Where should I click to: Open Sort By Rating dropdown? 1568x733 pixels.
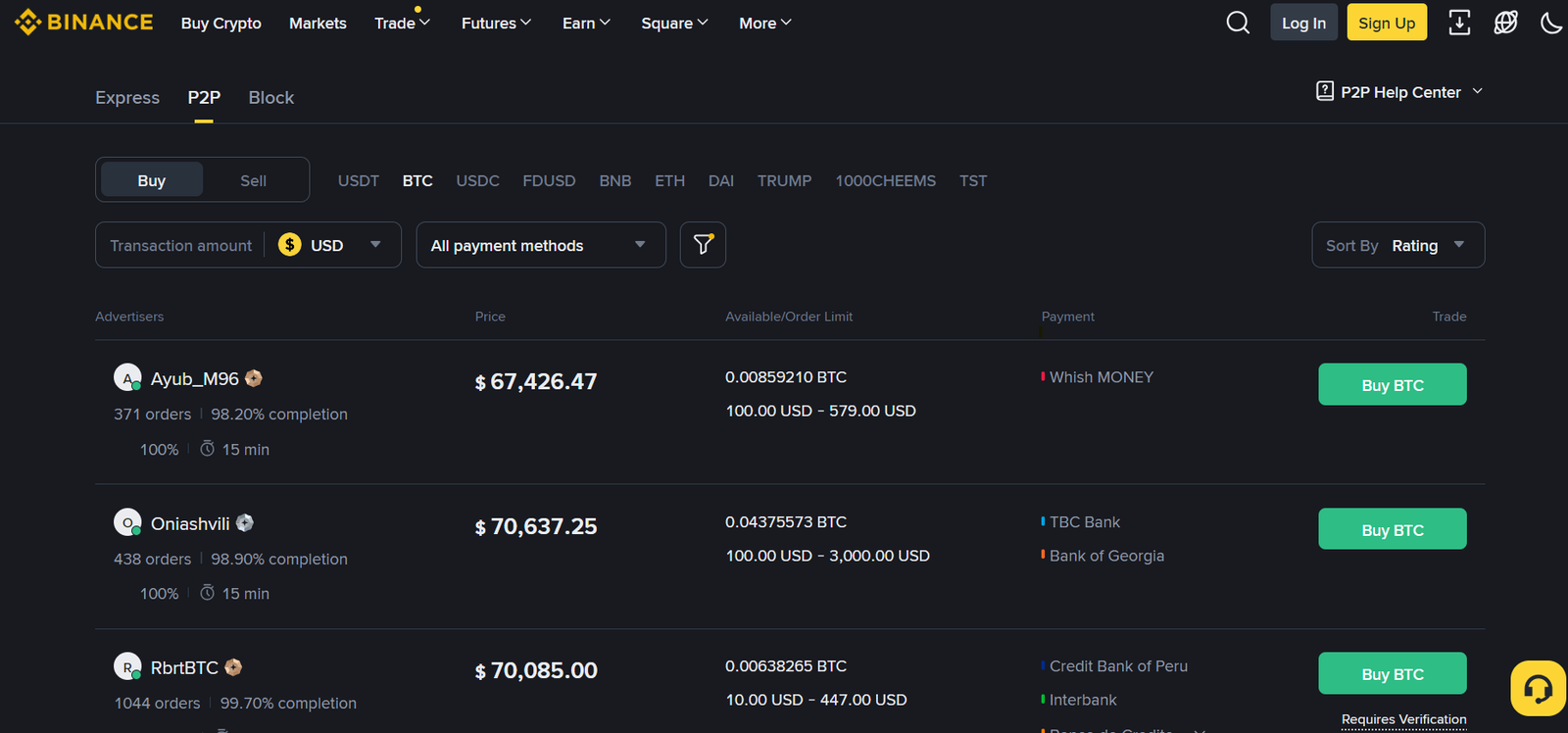click(1398, 245)
